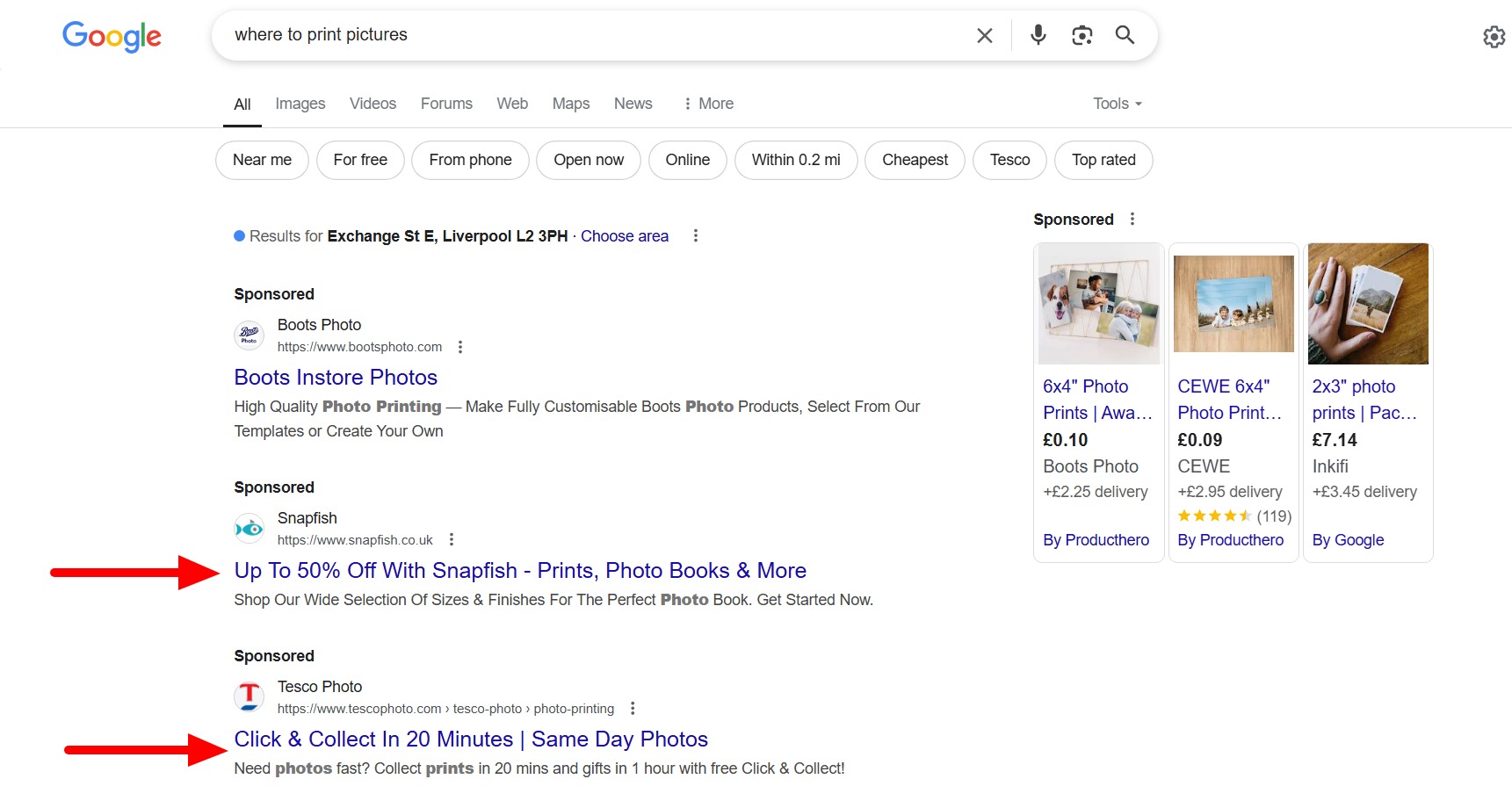Click the +£2.95 delivery text
This screenshot has height=808, width=1512.
tap(1230, 492)
